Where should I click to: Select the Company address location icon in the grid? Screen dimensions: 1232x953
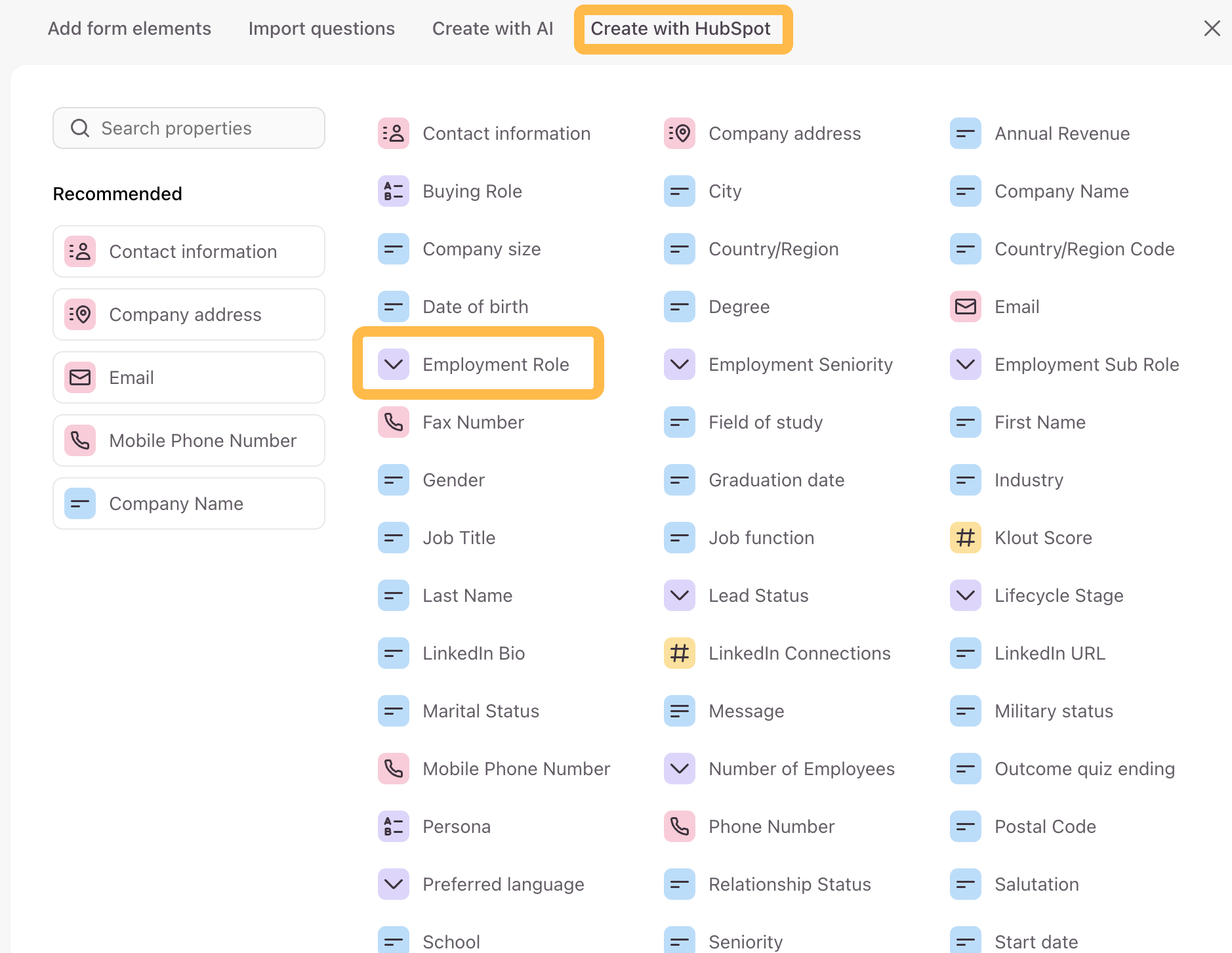coord(680,134)
